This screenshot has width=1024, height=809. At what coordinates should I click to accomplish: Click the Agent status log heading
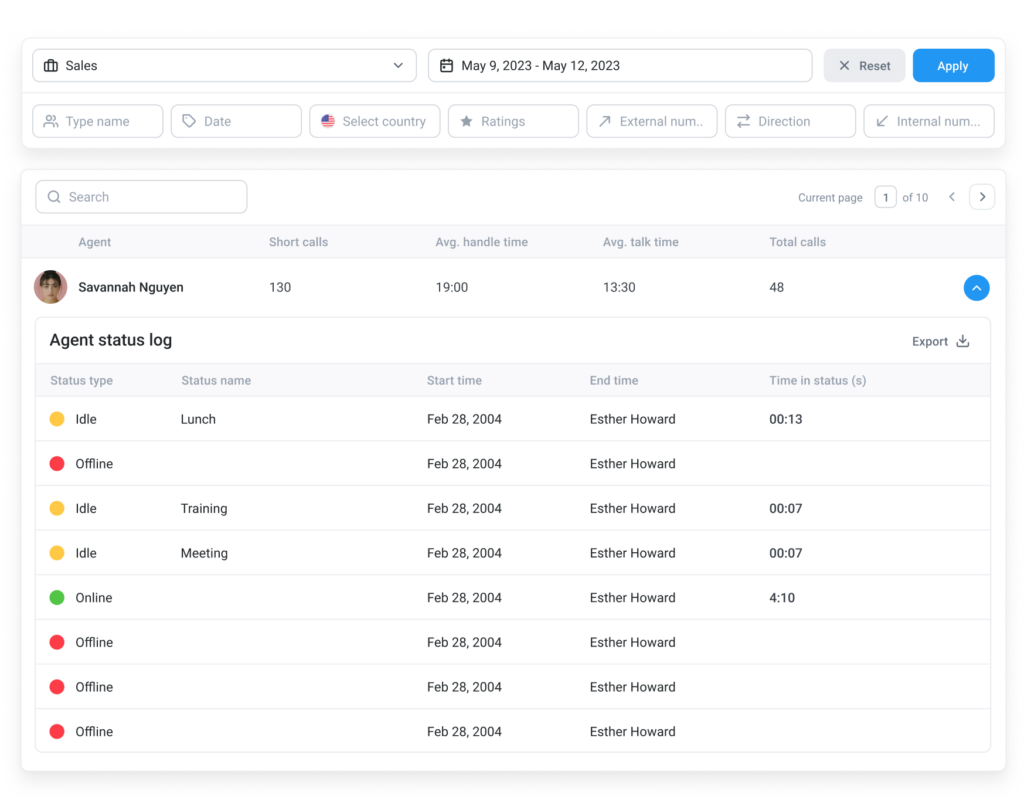tap(111, 340)
